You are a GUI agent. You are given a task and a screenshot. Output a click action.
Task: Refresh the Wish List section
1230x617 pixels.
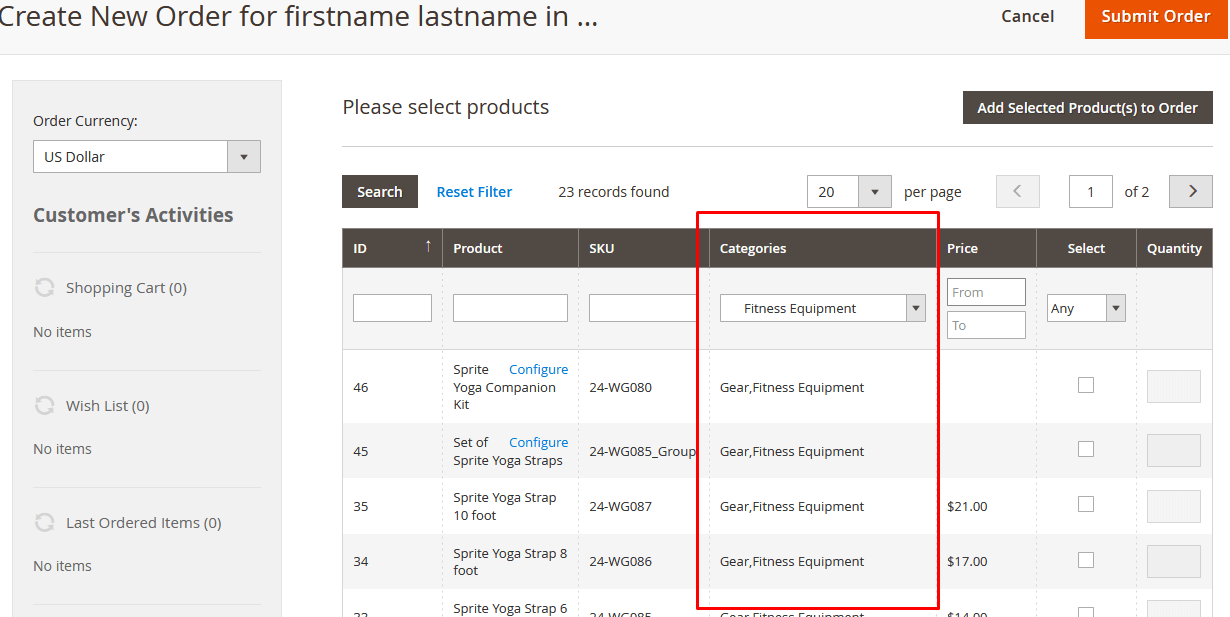44,405
